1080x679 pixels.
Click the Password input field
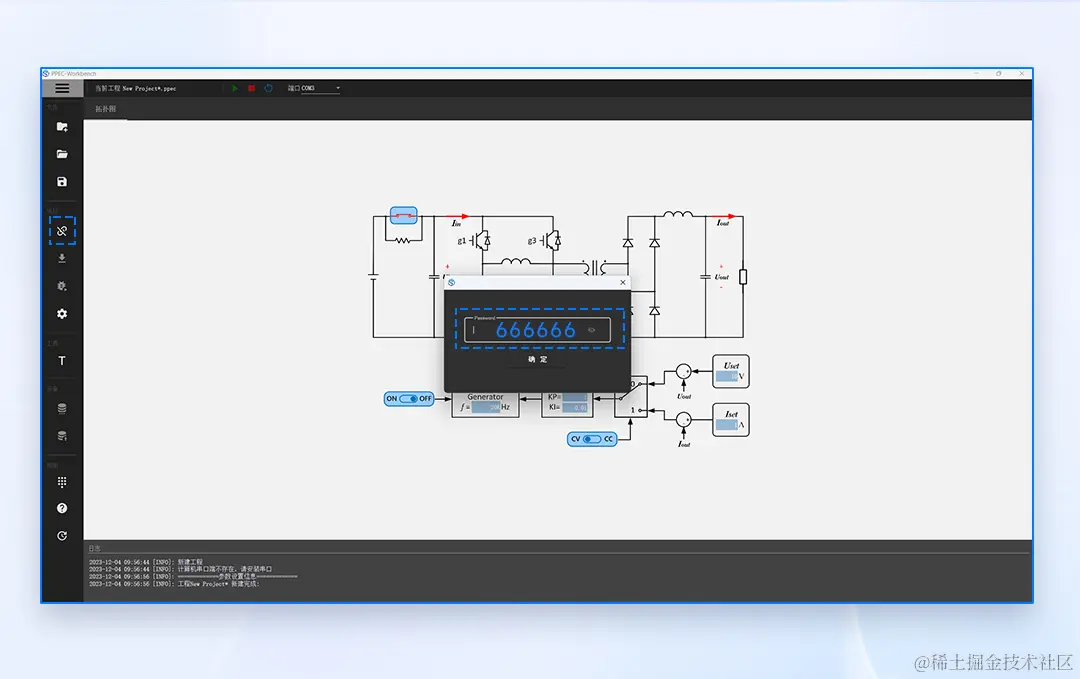[537, 330]
